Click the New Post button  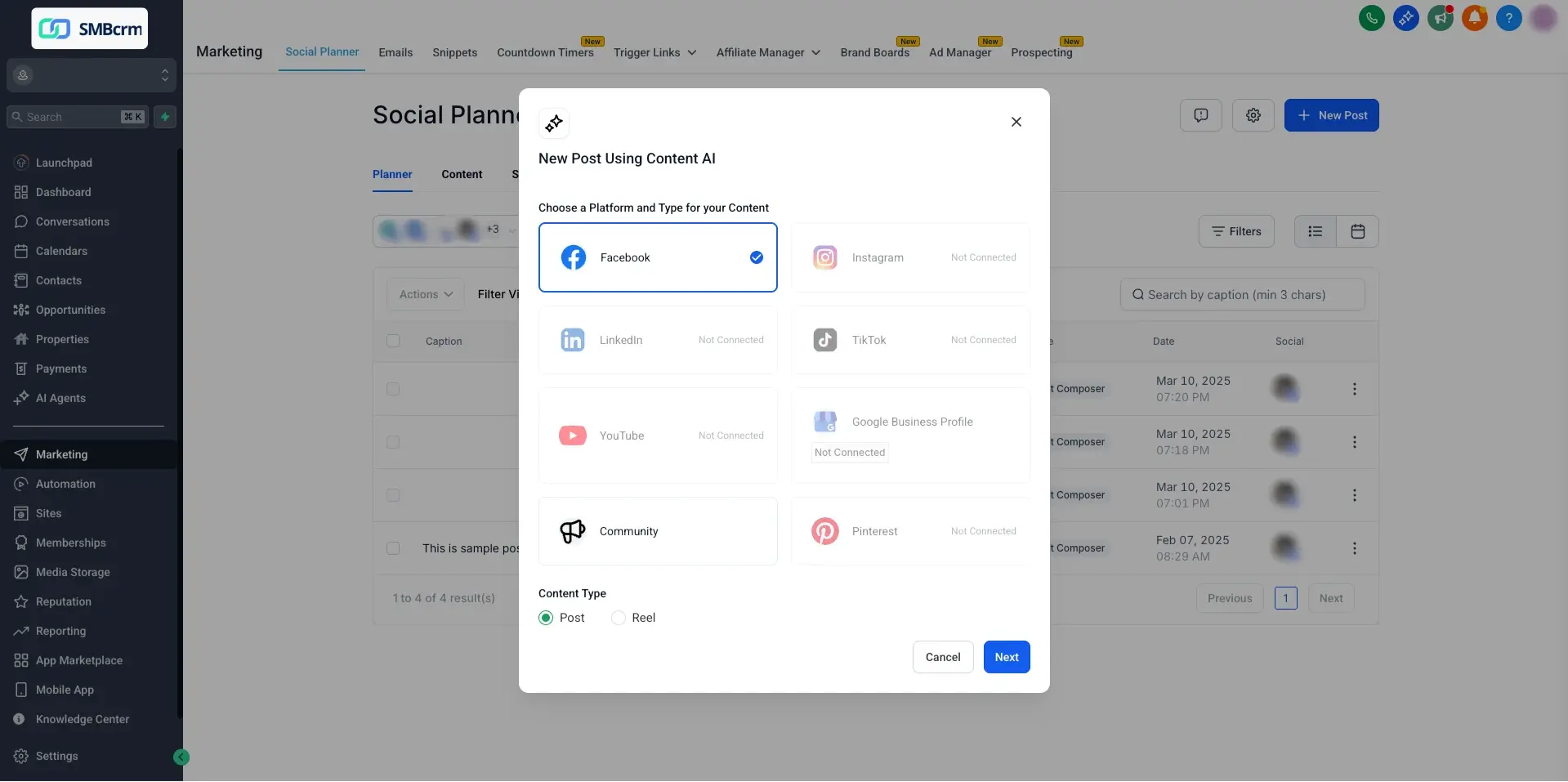[1331, 115]
